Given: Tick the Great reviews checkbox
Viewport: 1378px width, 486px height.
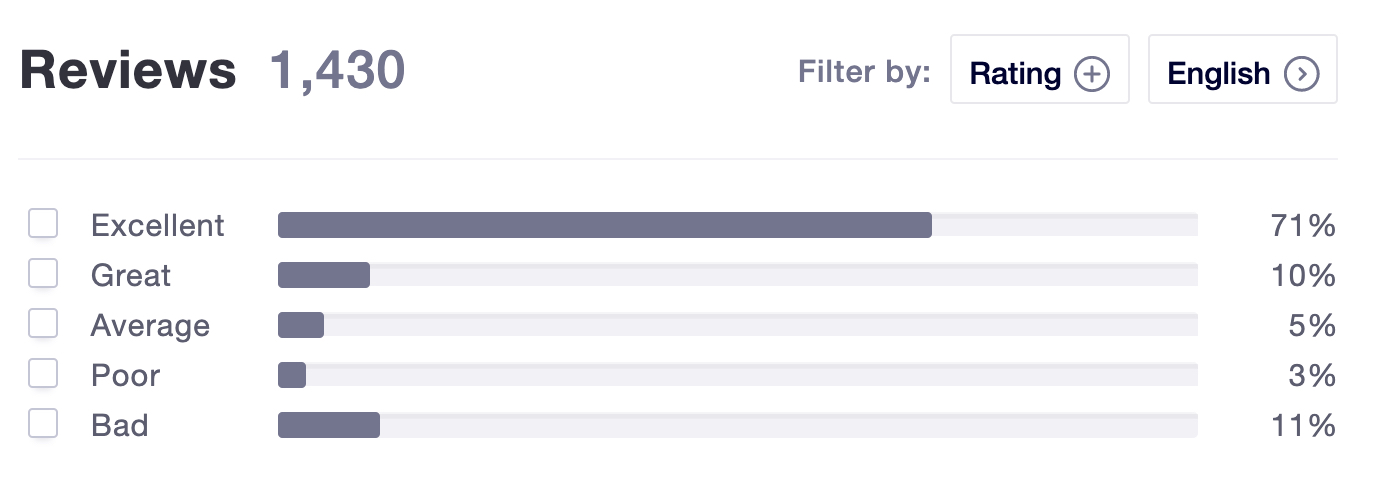Looking at the screenshot, I should [43, 274].
